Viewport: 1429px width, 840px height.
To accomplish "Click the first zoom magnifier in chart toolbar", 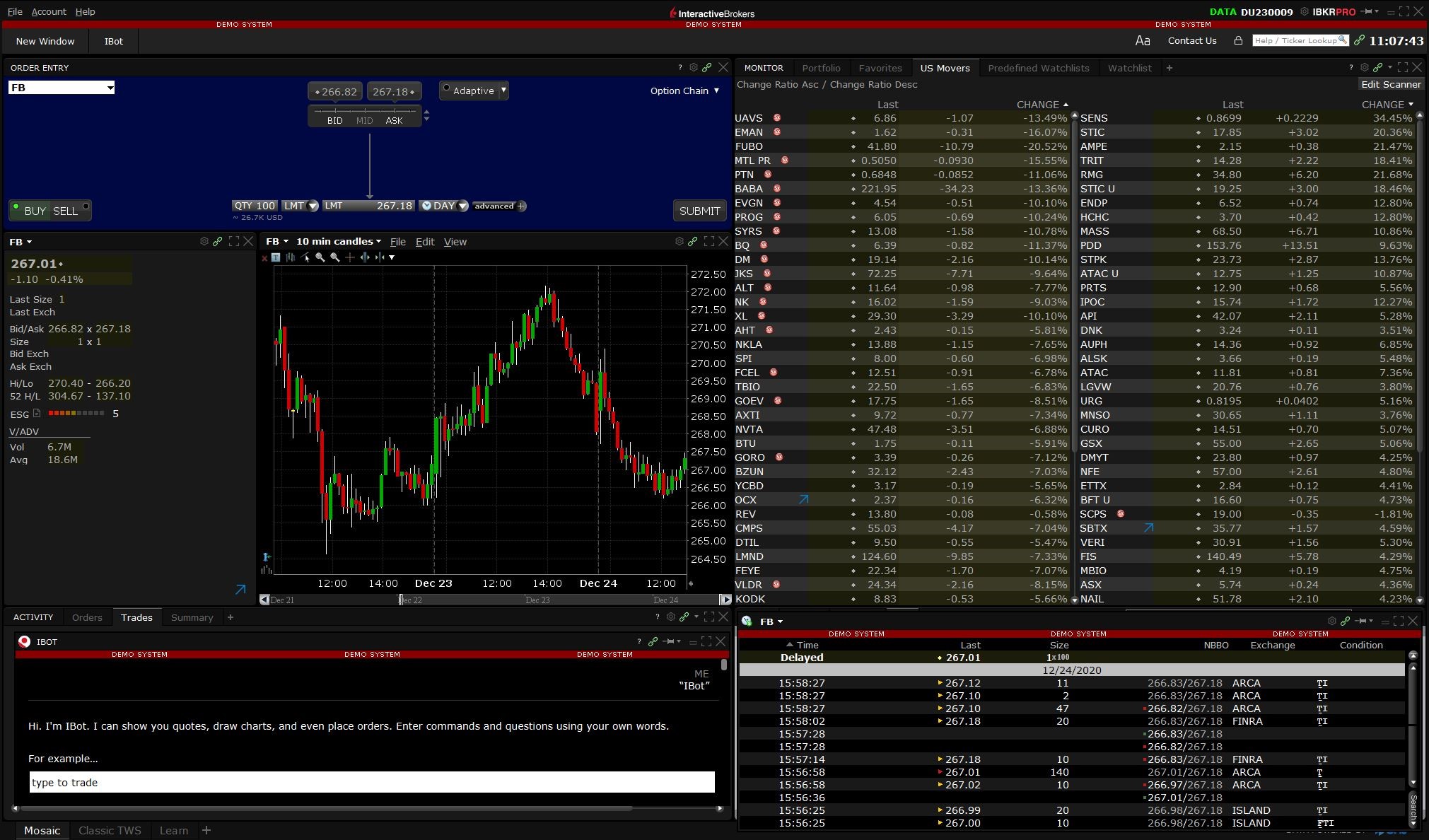I will (x=320, y=257).
